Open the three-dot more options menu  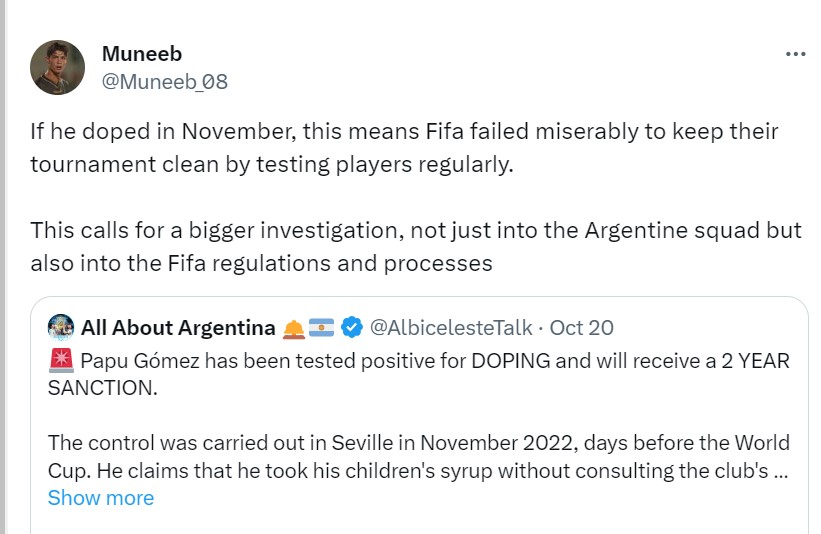795,54
